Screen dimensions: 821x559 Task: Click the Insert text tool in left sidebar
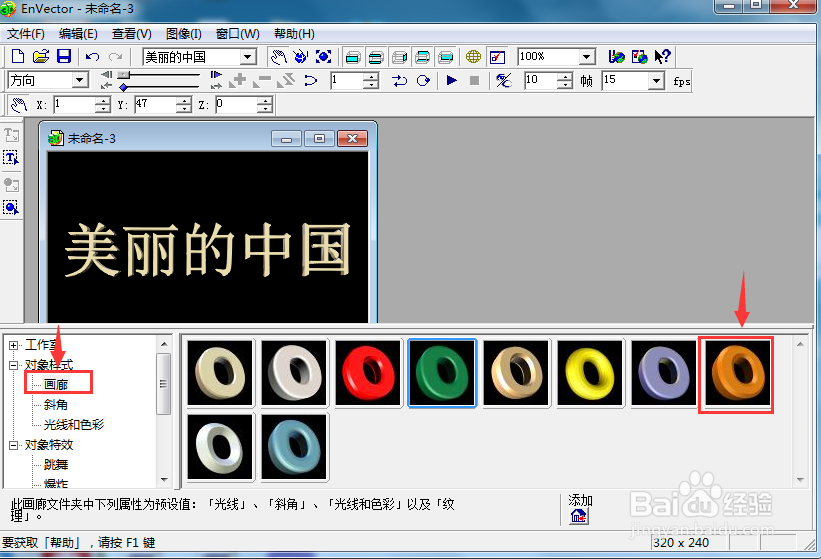tap(11, 135)
